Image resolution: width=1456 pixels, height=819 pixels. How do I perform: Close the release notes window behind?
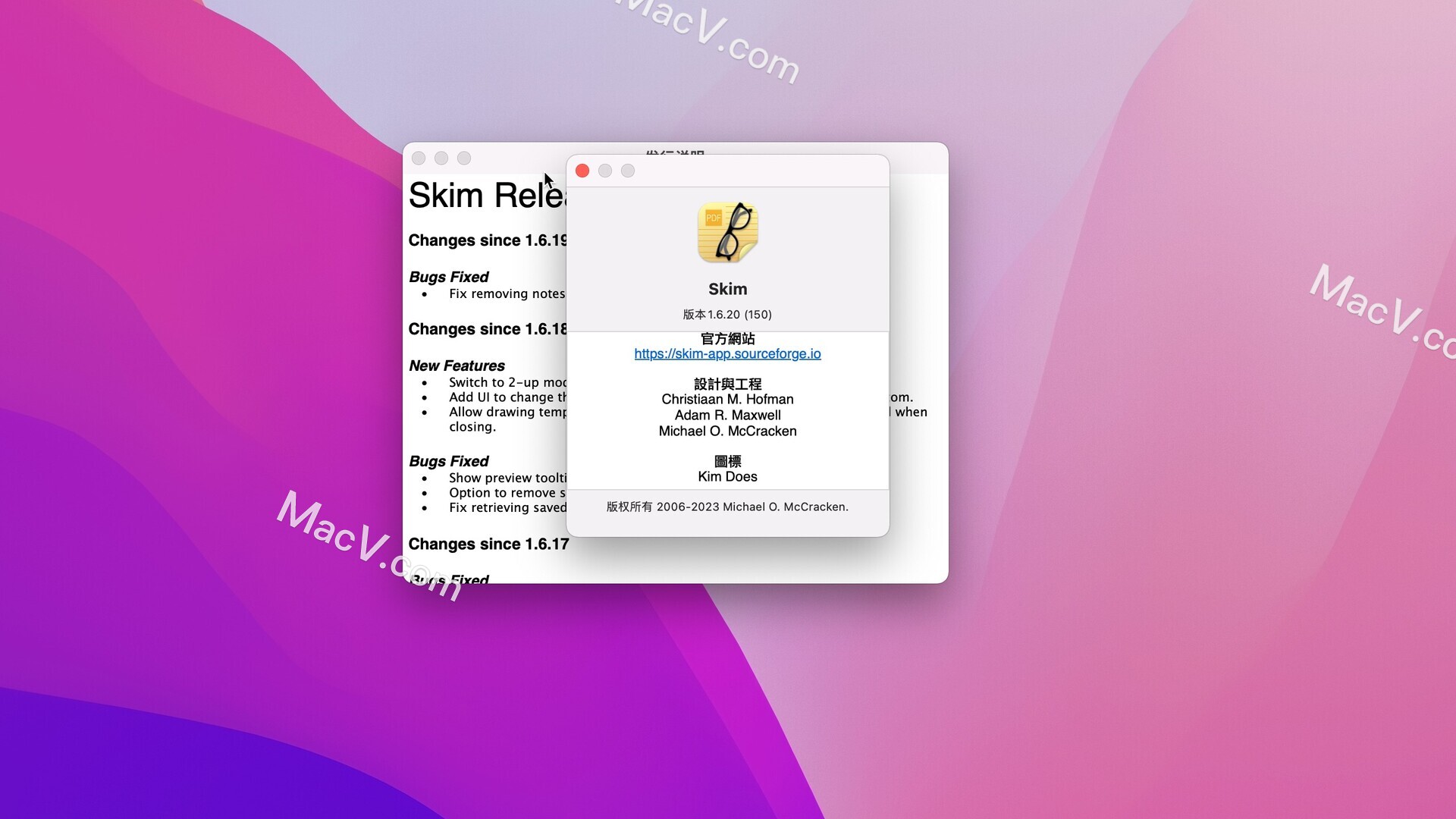click(419, 158)
